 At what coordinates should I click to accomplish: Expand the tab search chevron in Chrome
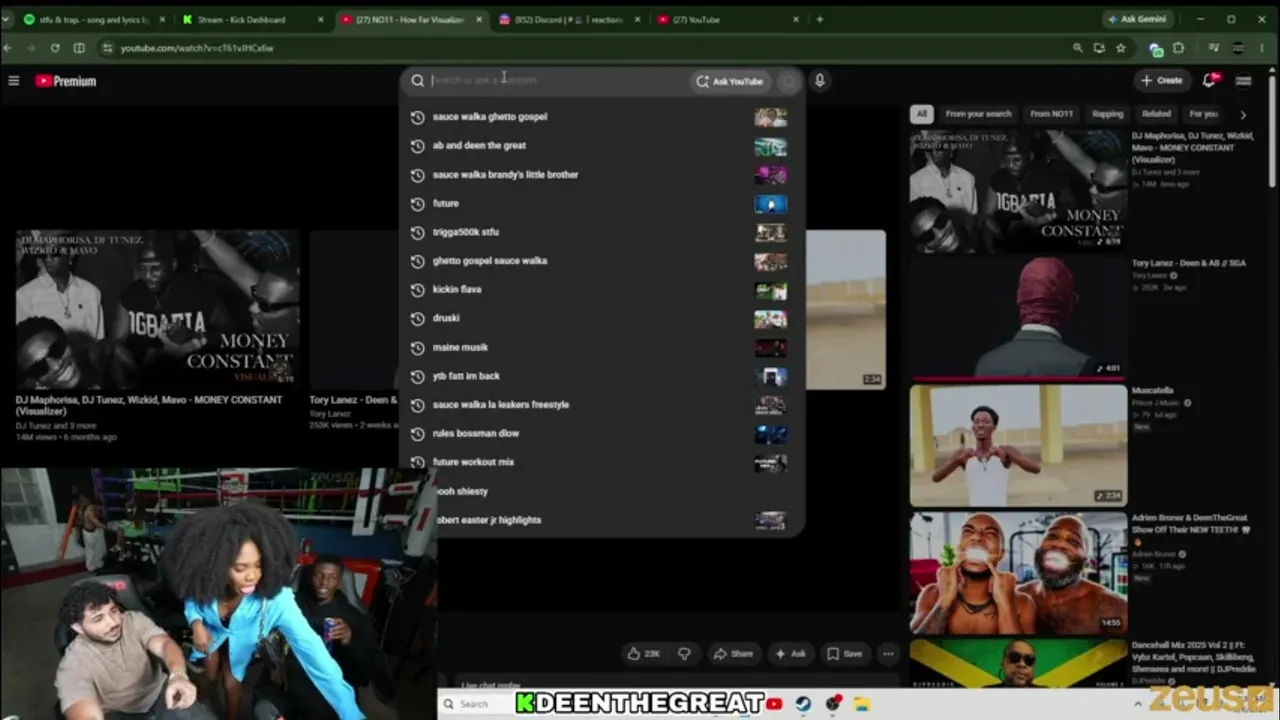point(6,19)
